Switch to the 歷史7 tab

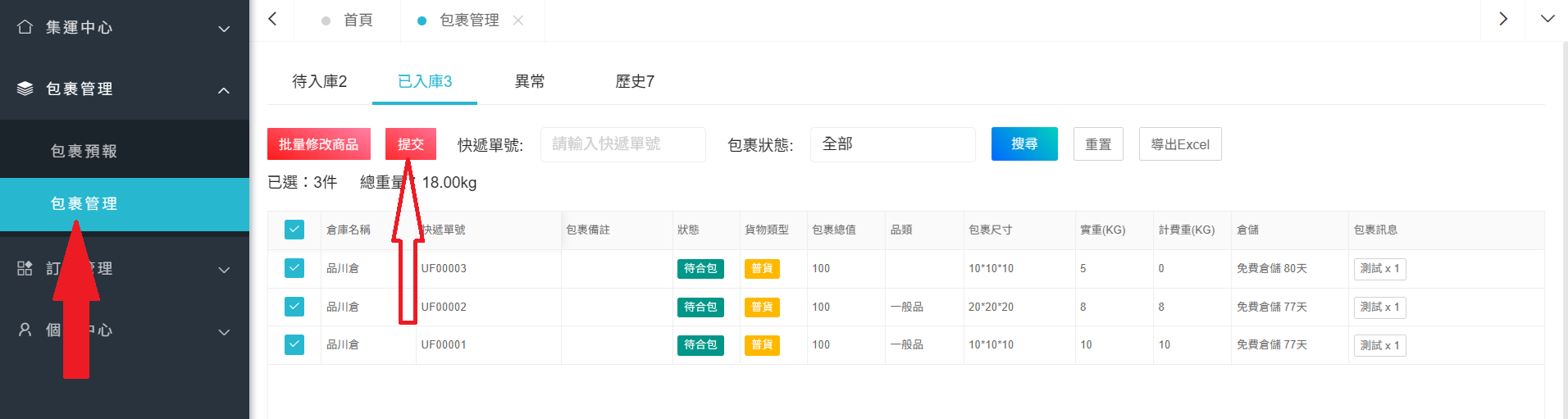click(x=635, y=81)
